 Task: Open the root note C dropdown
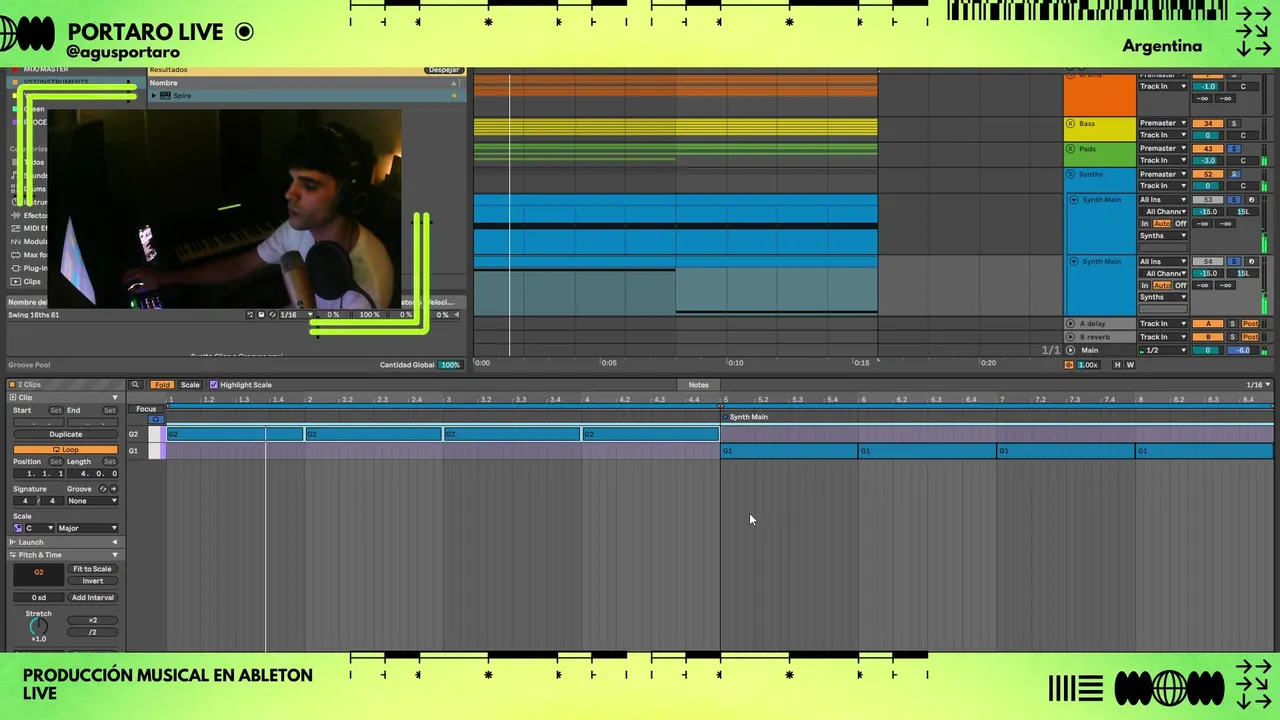[39, 528]
